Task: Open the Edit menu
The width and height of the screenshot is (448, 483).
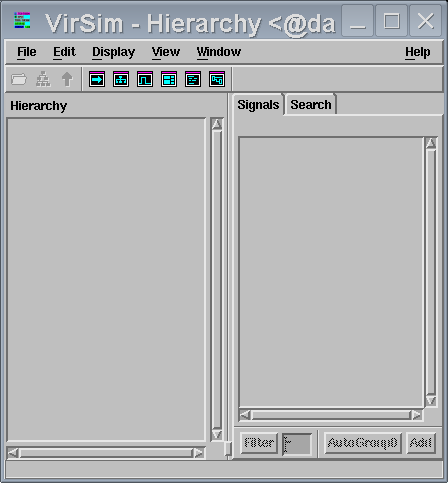Action: (x=64, y=52)
